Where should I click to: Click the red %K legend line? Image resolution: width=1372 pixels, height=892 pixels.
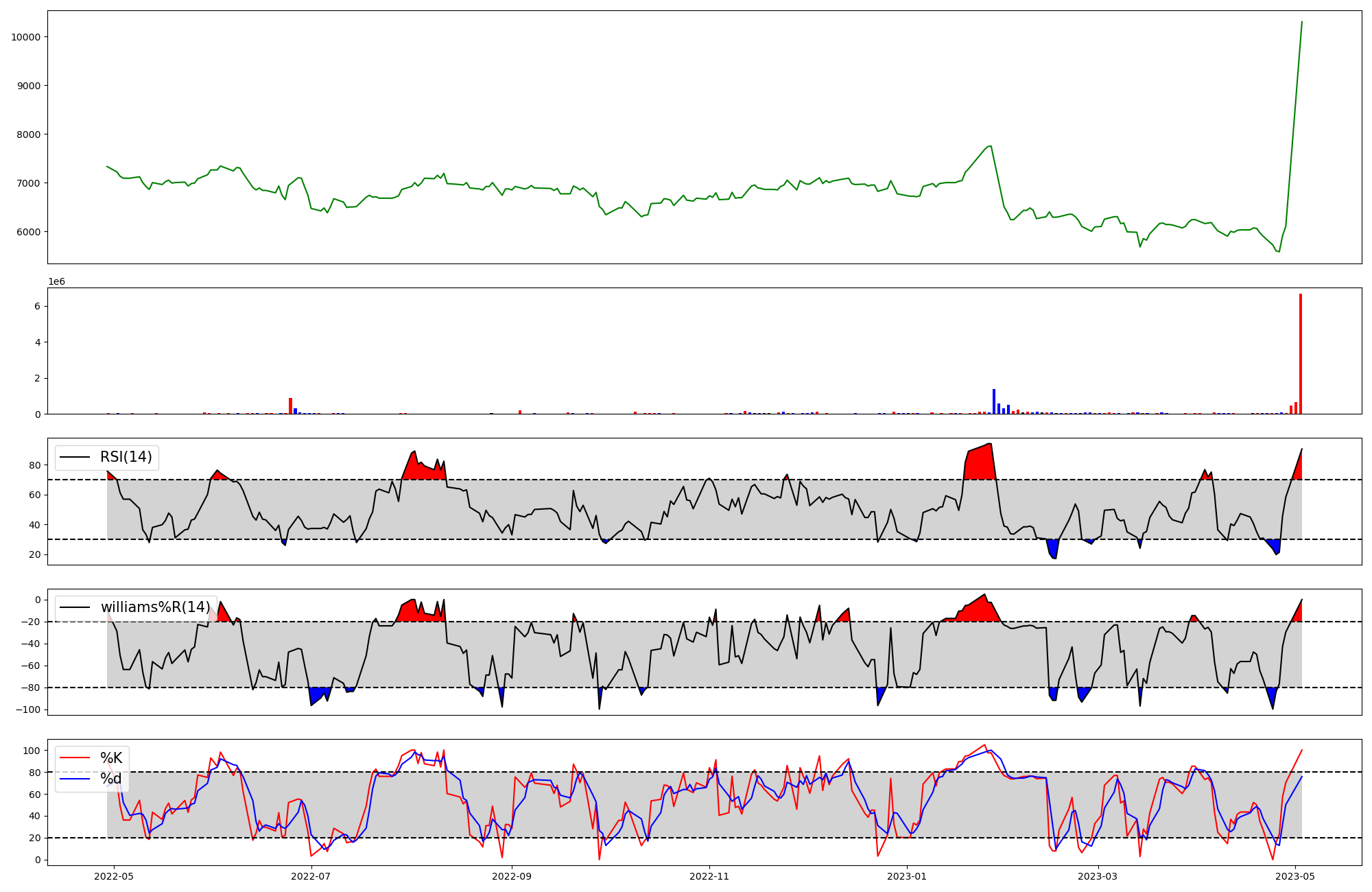point(75,758)
